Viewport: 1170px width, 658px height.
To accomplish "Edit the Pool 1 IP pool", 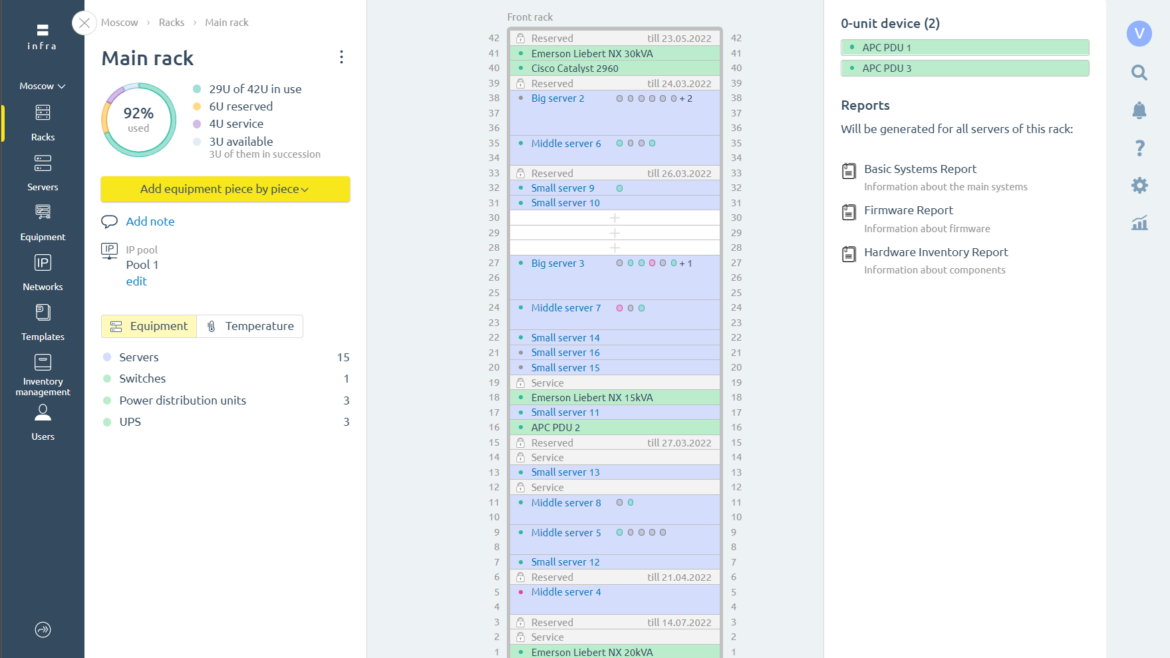I will tap(136, 282).
